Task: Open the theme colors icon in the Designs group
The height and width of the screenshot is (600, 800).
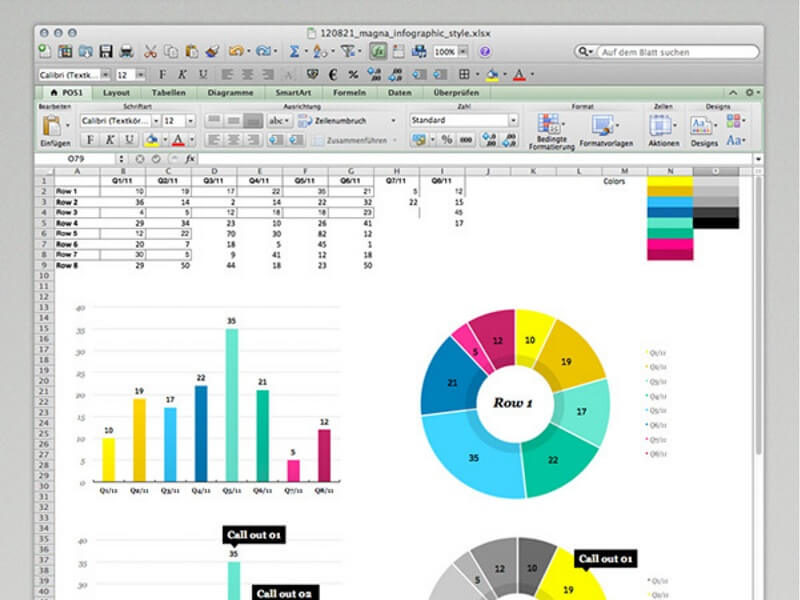Action: (734, 120)
